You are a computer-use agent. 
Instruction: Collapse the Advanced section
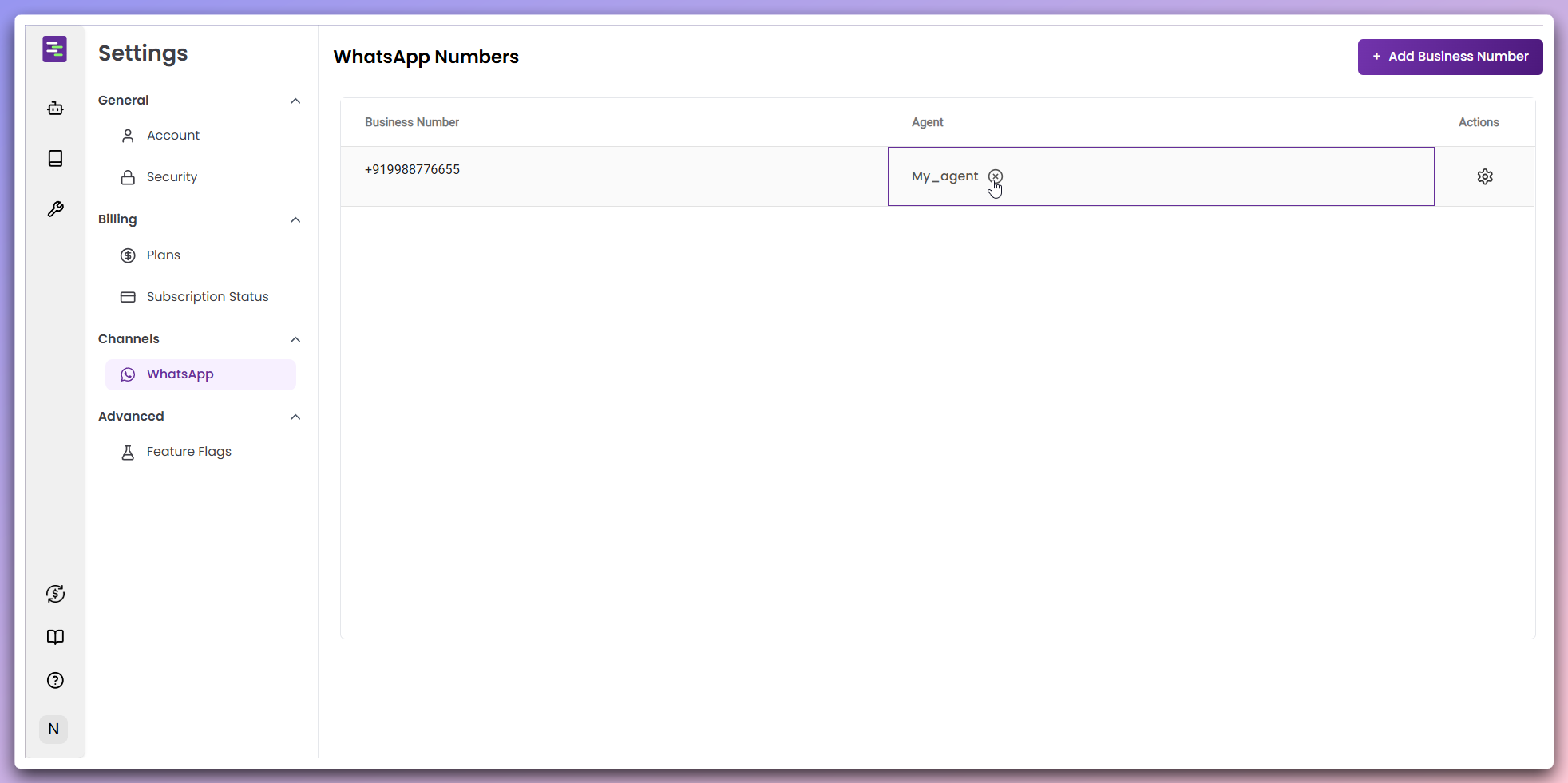pos(295,417)
